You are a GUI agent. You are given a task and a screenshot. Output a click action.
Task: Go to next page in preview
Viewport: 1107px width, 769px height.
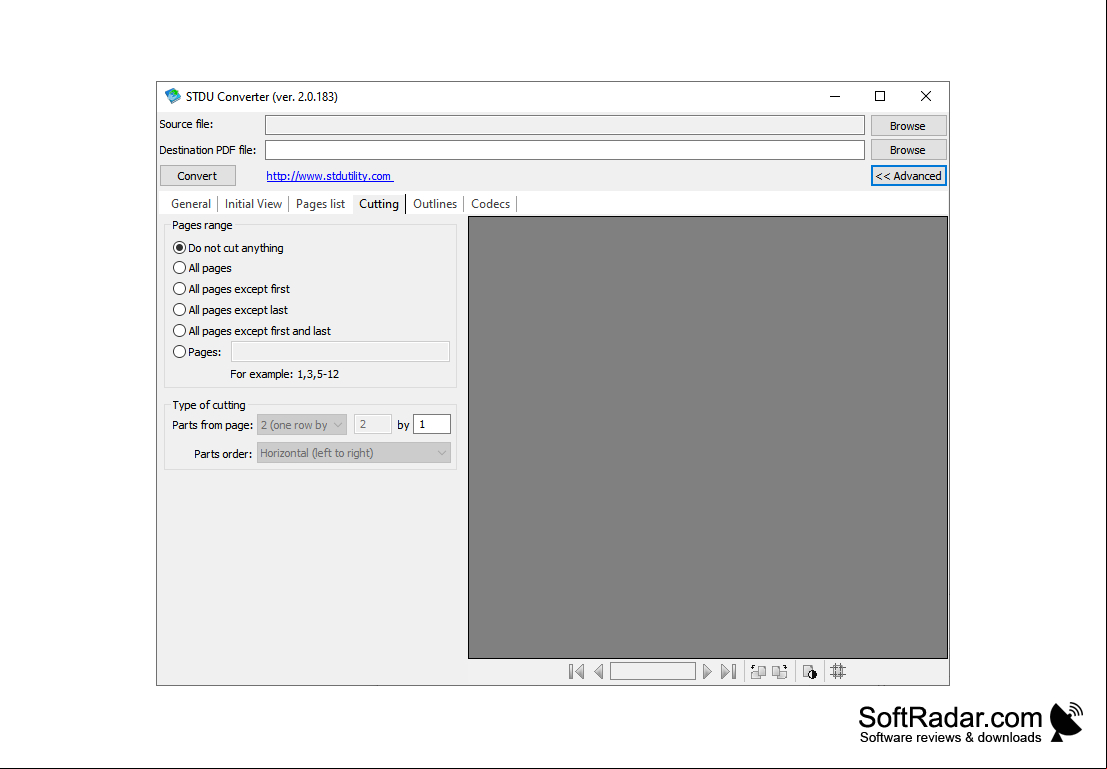[707, 672]
